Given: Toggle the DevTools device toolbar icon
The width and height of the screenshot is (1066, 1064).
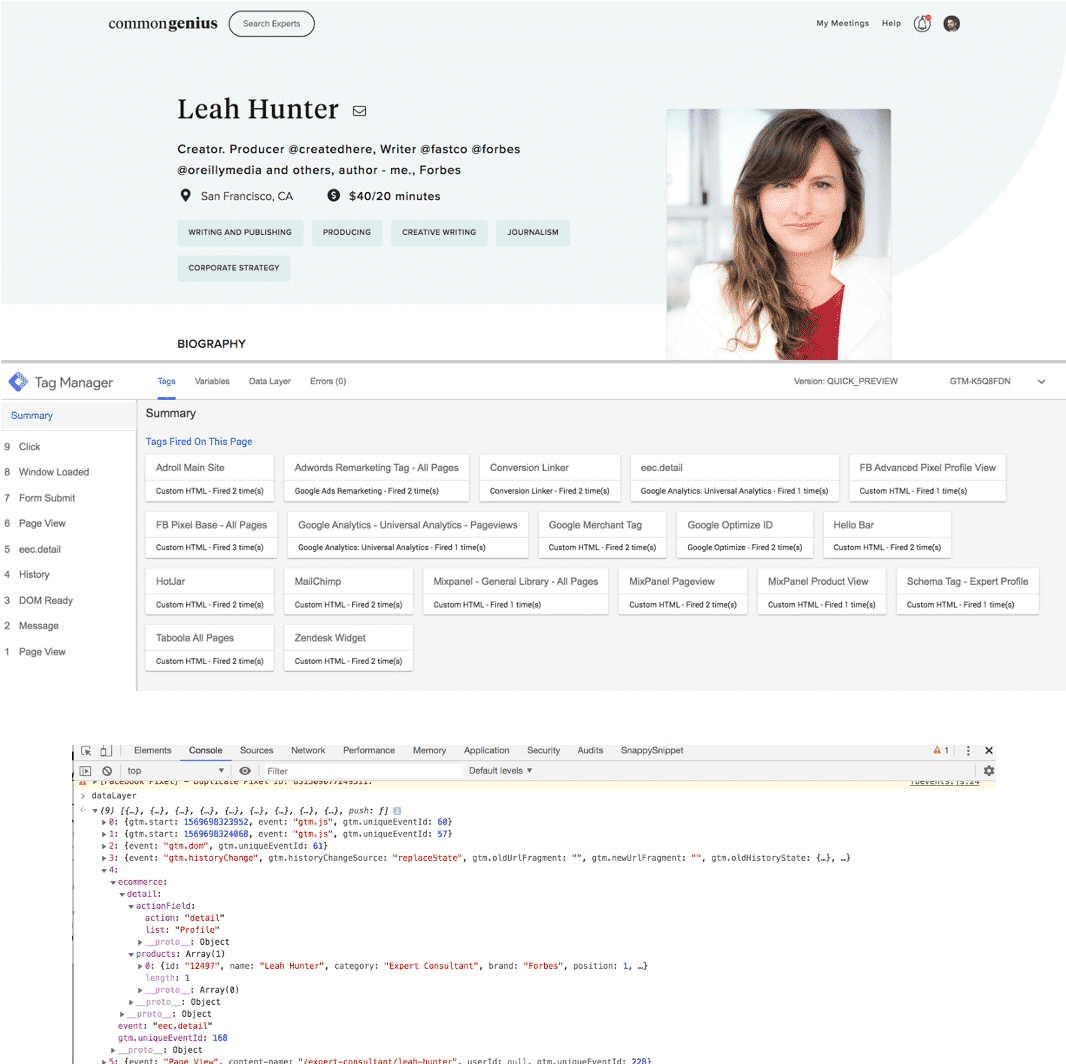Looking at the screenshot, I should 105,751.
